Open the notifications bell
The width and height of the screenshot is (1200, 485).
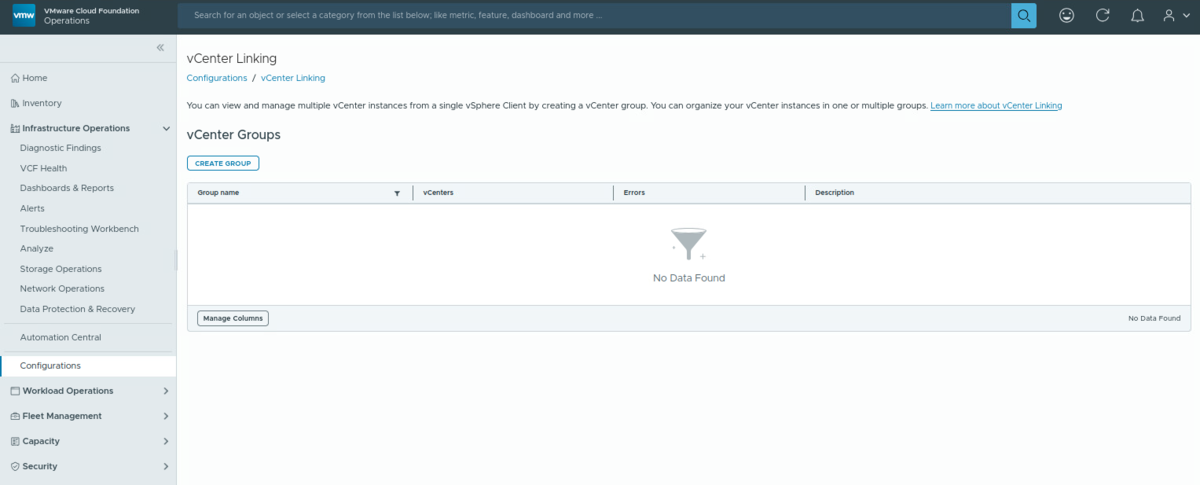[x=1137, y=15]
